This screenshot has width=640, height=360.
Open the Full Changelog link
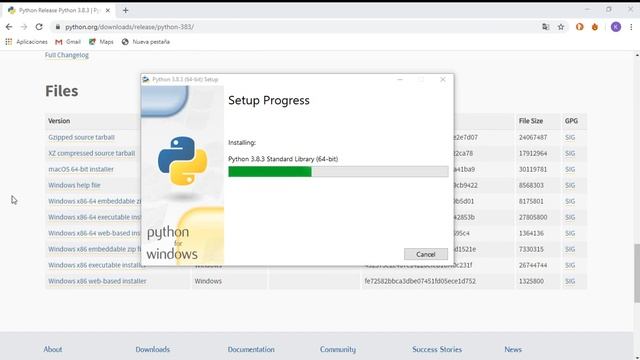(x=67, y=55)
